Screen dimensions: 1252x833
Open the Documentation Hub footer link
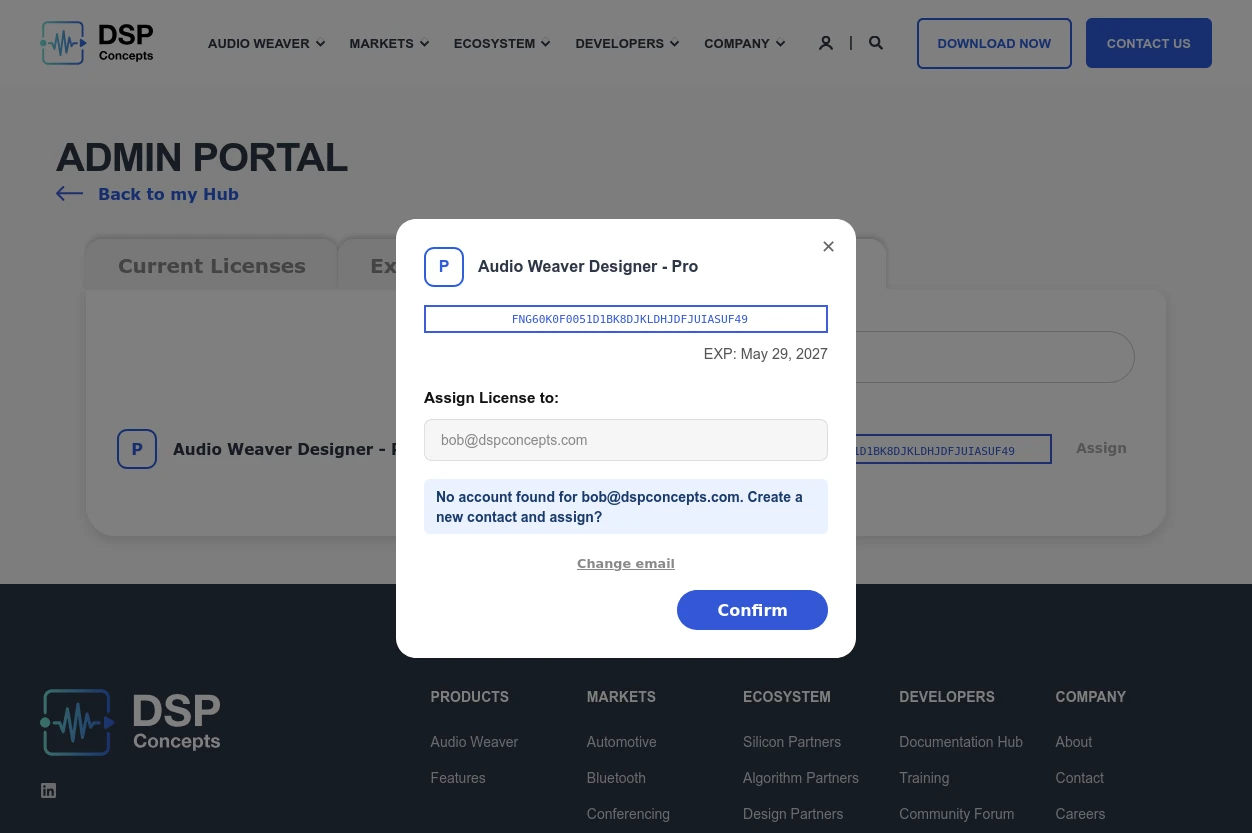point(961,742)
